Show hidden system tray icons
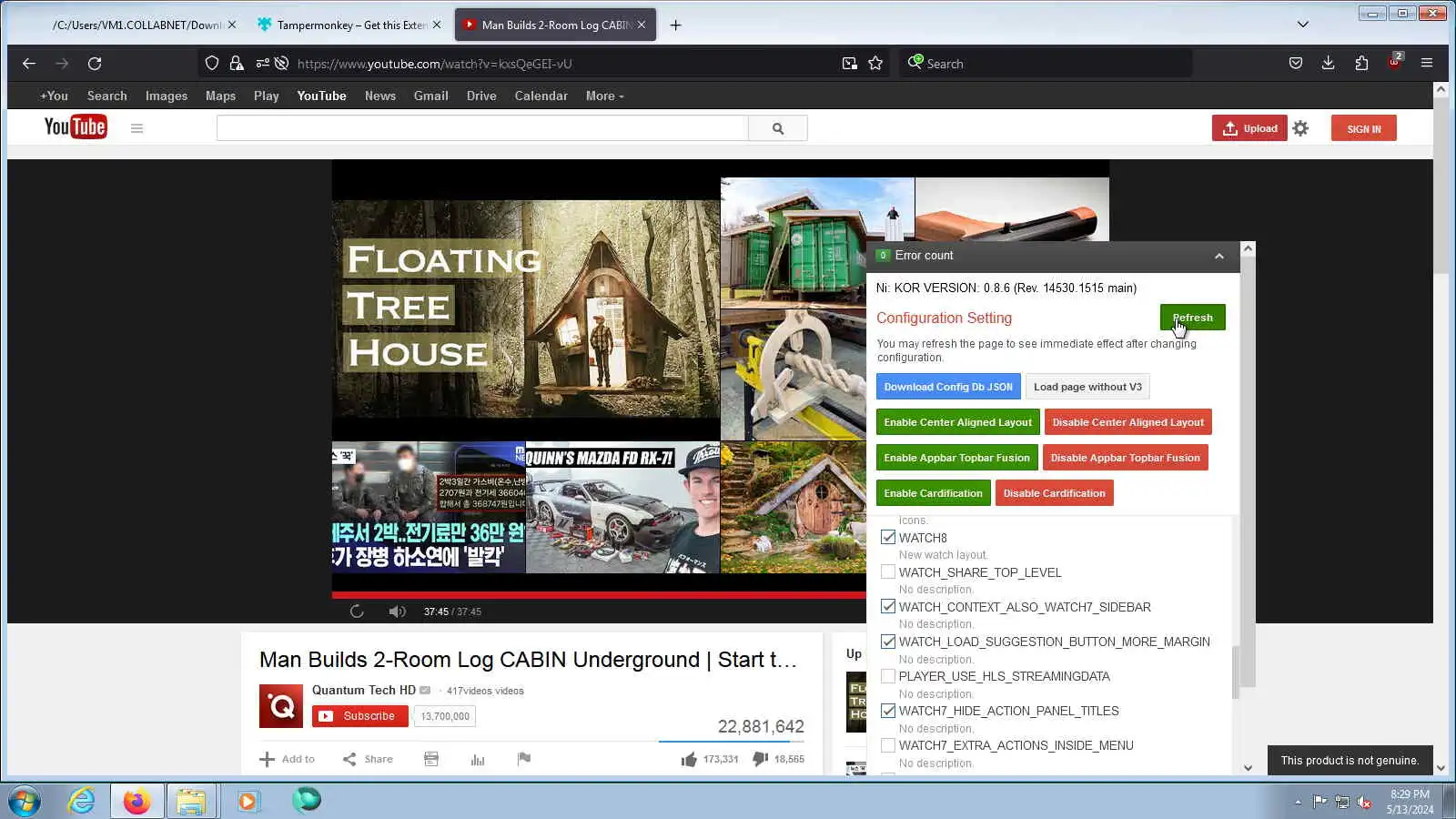This screenshot has width=1456, height=819. click(1298, 802)
